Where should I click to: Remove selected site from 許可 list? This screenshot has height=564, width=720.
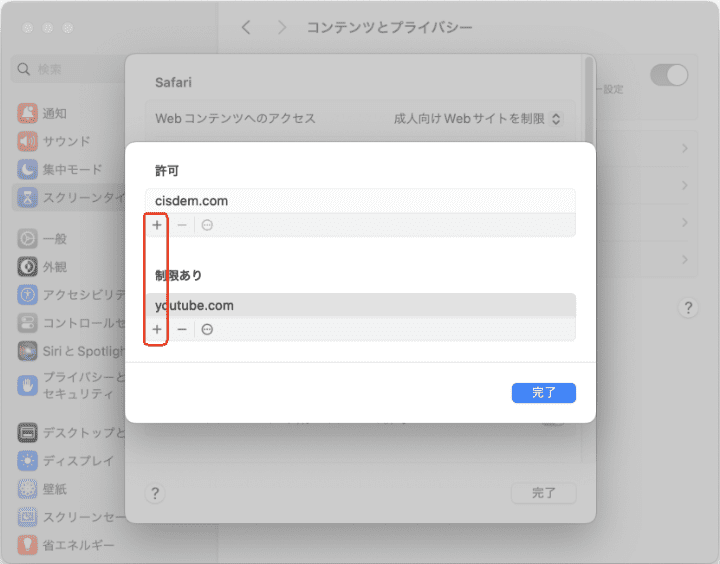(182, 225)
